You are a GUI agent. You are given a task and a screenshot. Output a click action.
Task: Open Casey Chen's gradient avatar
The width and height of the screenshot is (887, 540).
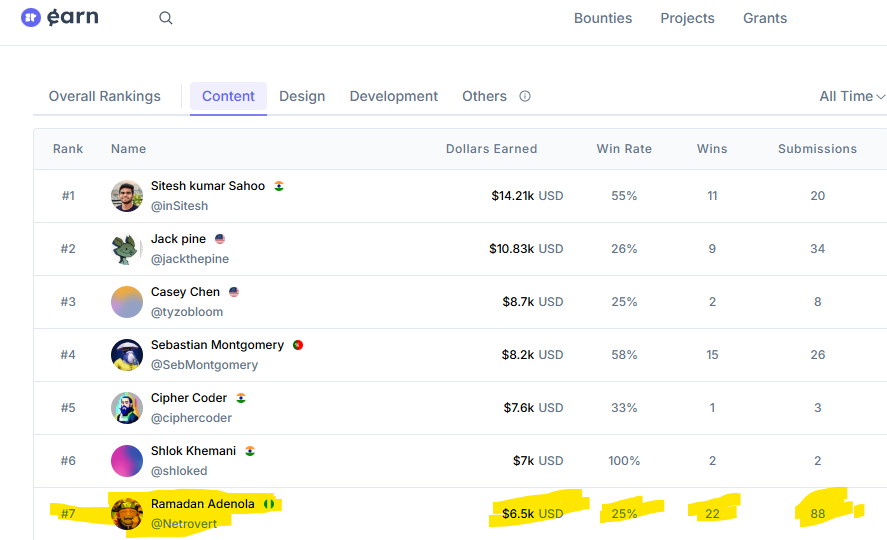[127, 302]
